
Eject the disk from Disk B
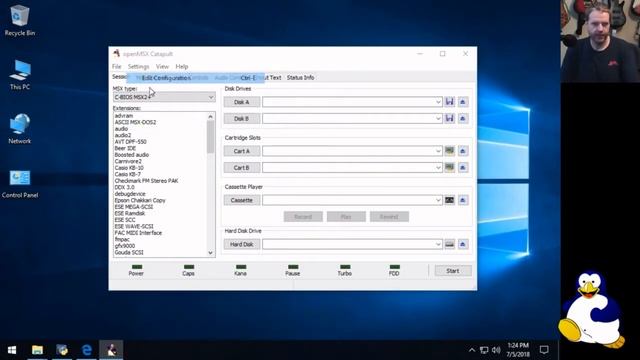click(x=463, y=118)
